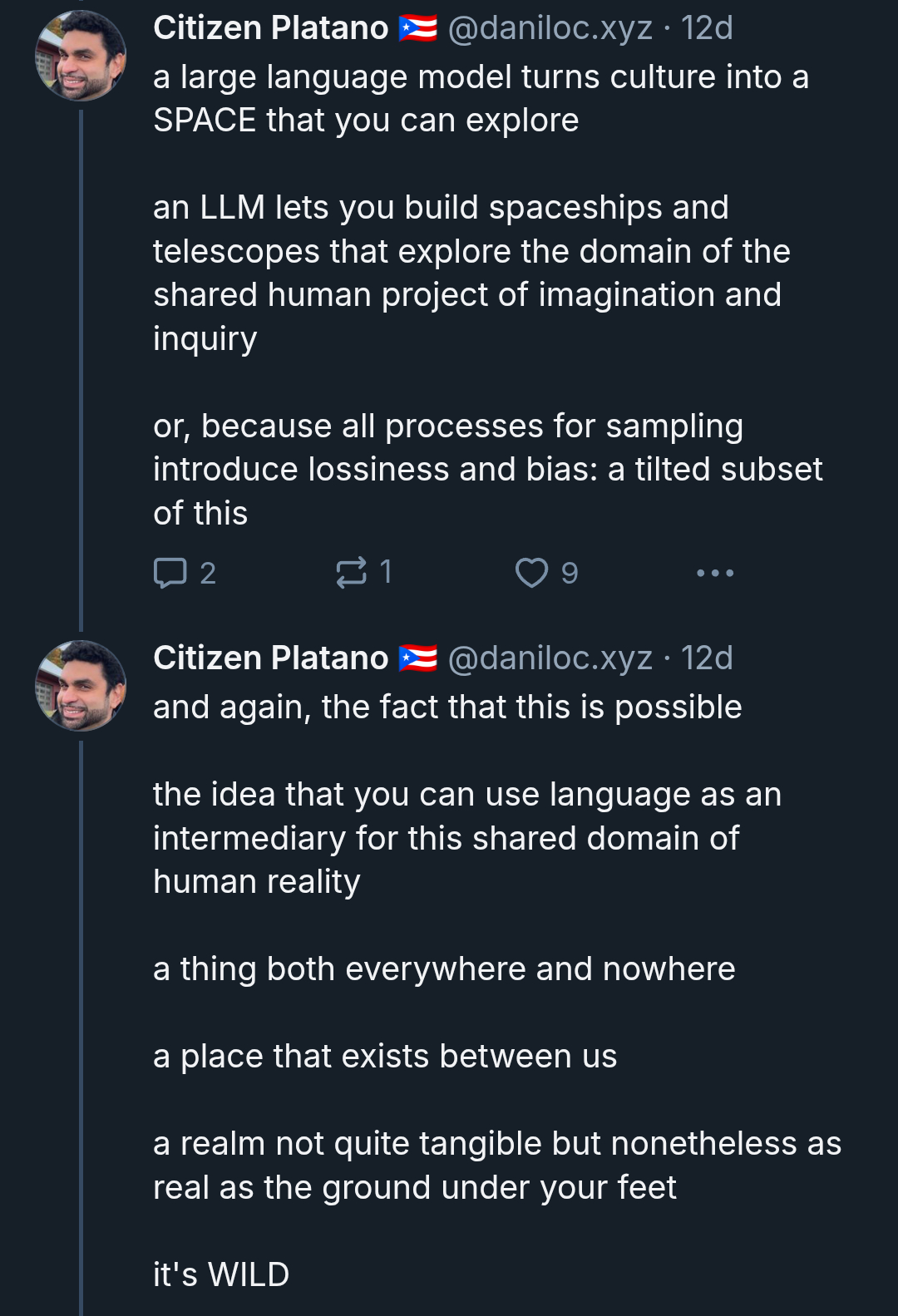Reply to the first post via speech-bubble icon
Image resolution: width=898 pixels, height=1316 pixels.
tap(170, 573)
